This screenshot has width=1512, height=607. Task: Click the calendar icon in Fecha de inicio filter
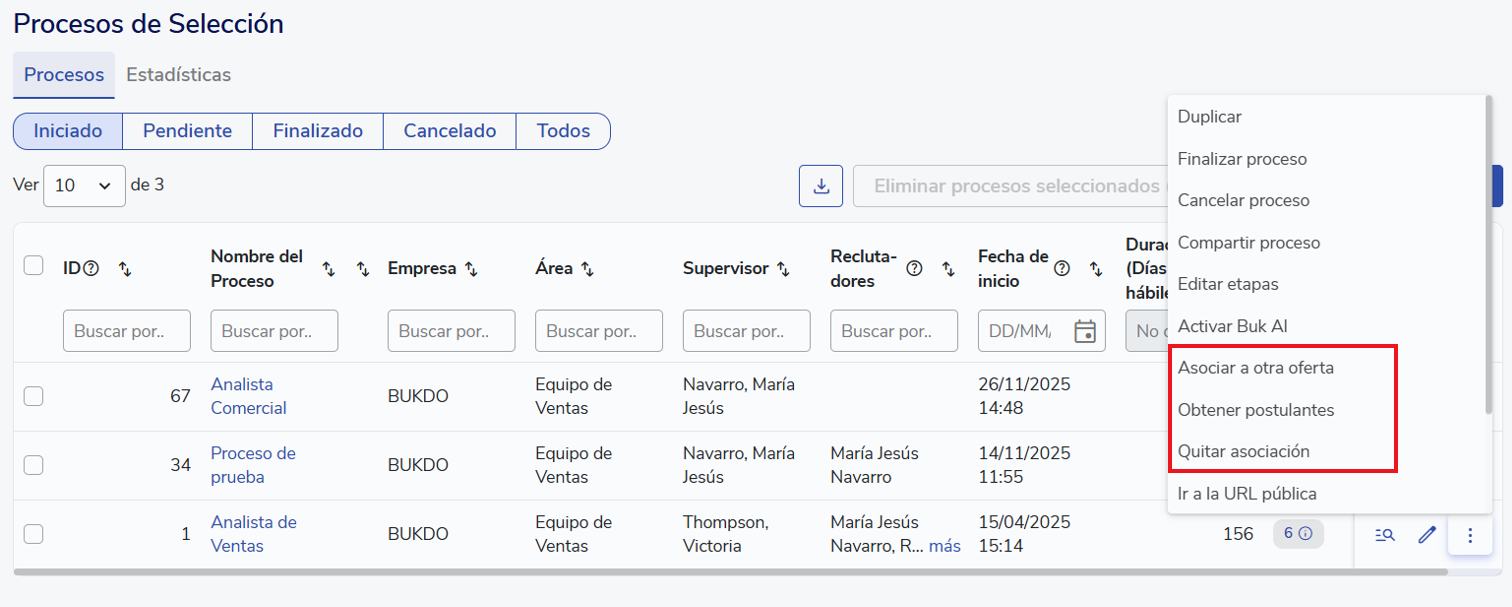pyautogui.click(x=1084, y=331)
